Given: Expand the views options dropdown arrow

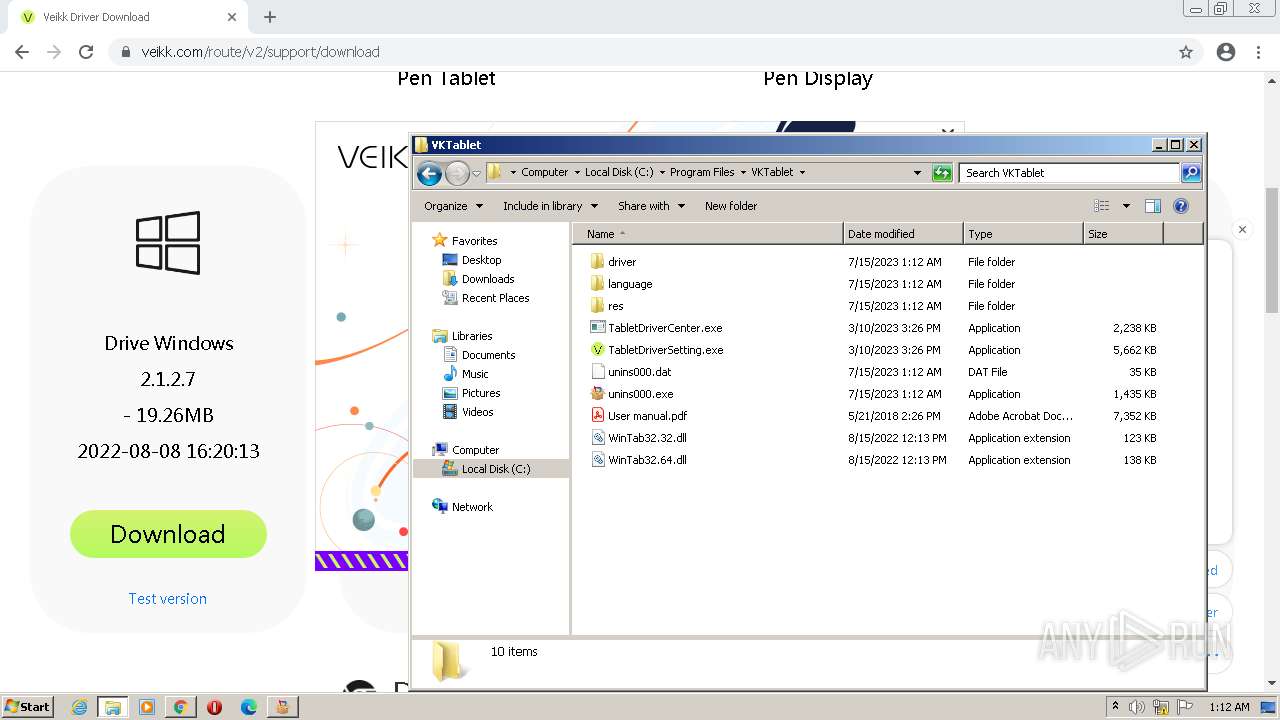Looking at the screenshot, I should tap(1126, 206).
